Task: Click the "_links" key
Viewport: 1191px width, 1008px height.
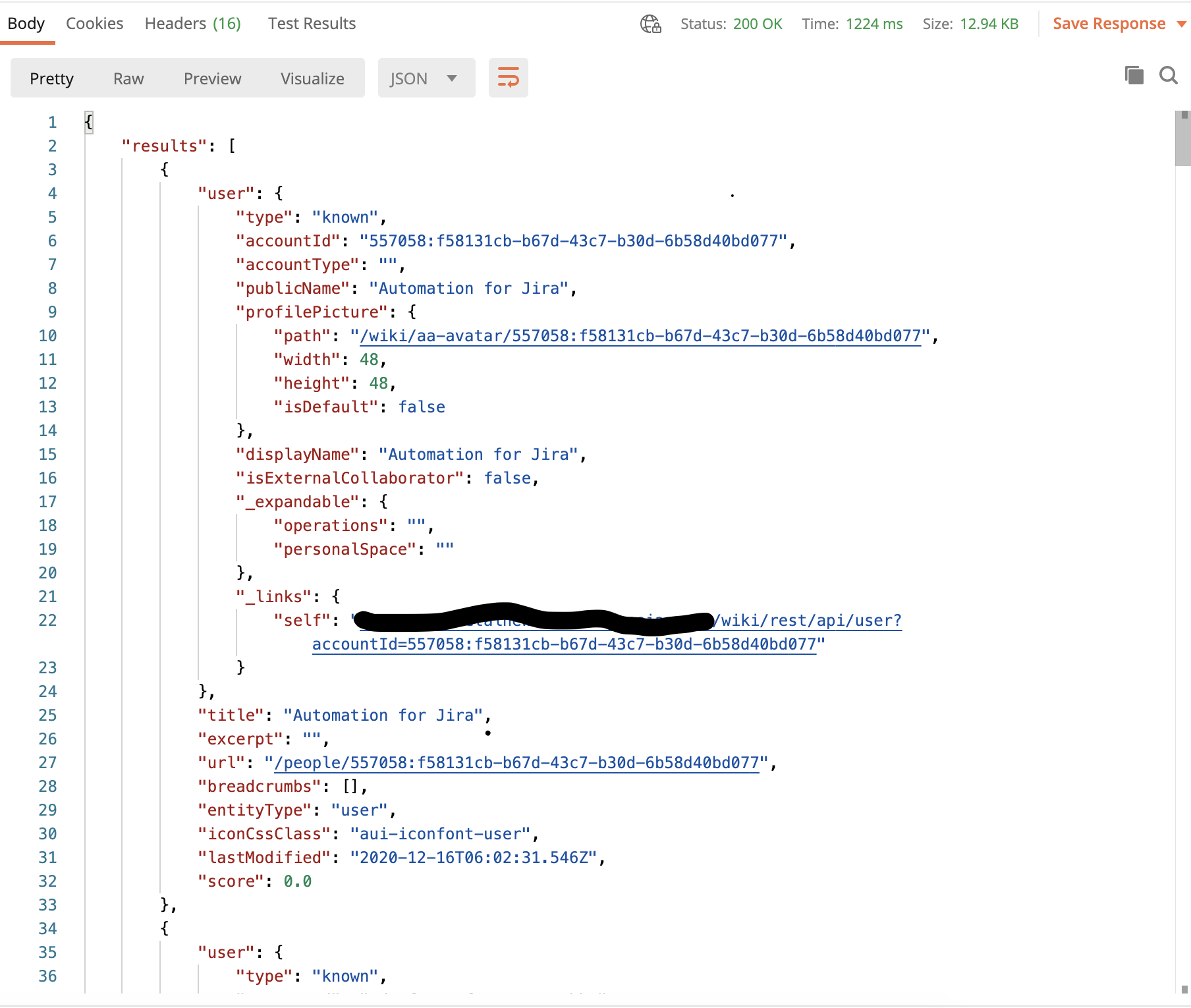Action: pos(273,597)
